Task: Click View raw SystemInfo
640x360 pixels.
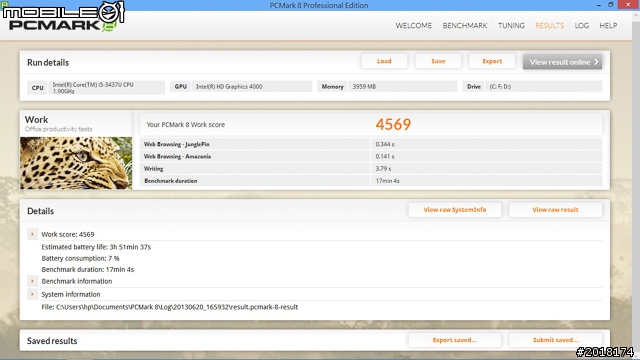Action: click(x=455, y=210)
